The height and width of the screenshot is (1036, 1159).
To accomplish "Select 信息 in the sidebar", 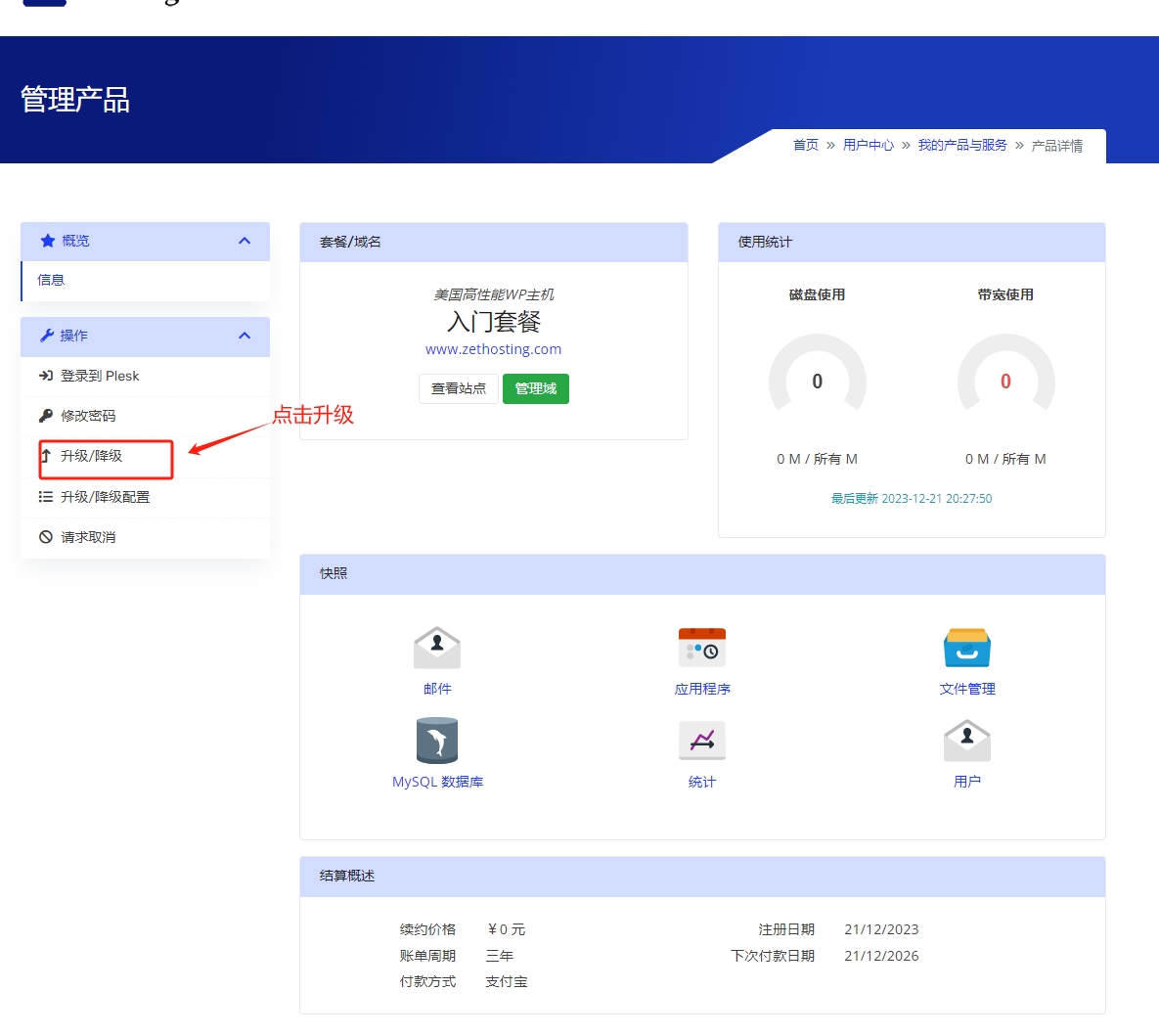I will (146, 280).
